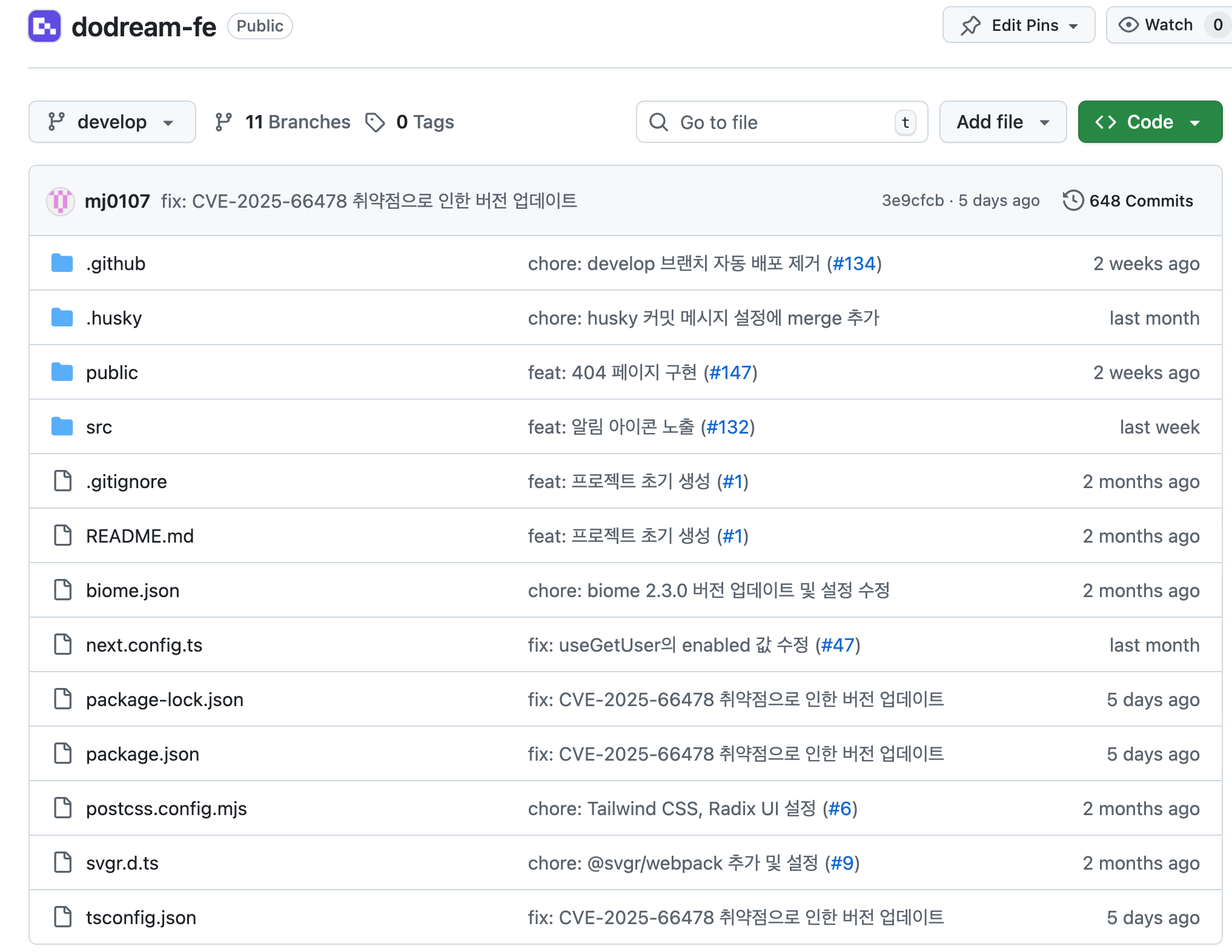Click the mj0107 user avatar
1232x952 pixels.
[60, 201]
